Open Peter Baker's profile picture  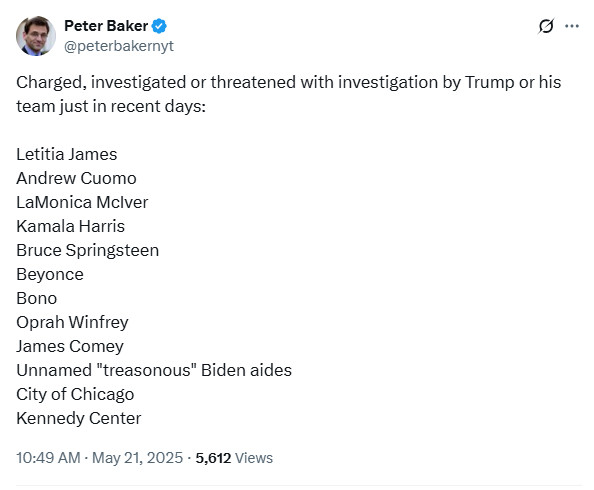36,36
